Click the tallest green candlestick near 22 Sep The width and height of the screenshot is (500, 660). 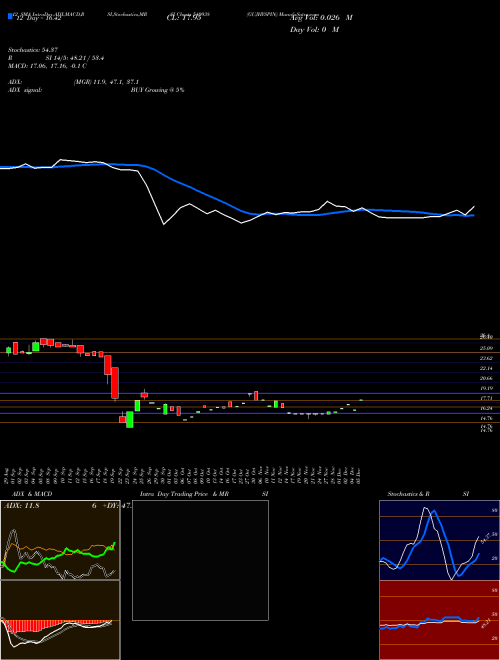tap(130, 419)
